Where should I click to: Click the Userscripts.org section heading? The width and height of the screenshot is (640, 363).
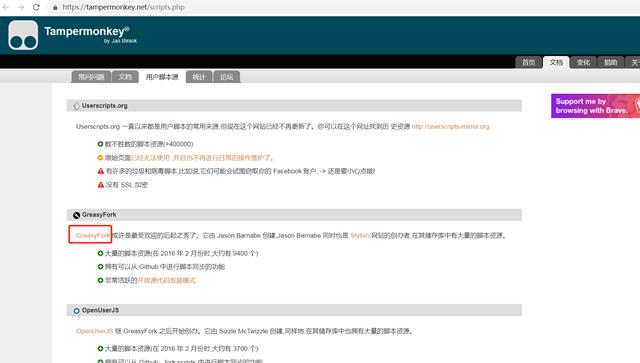point(104,106)
